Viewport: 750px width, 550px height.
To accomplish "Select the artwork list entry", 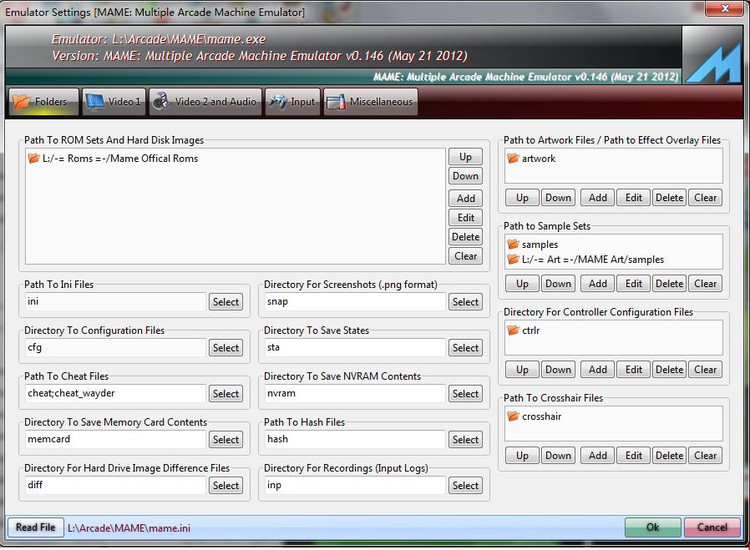I will click(x=539, y=158).
